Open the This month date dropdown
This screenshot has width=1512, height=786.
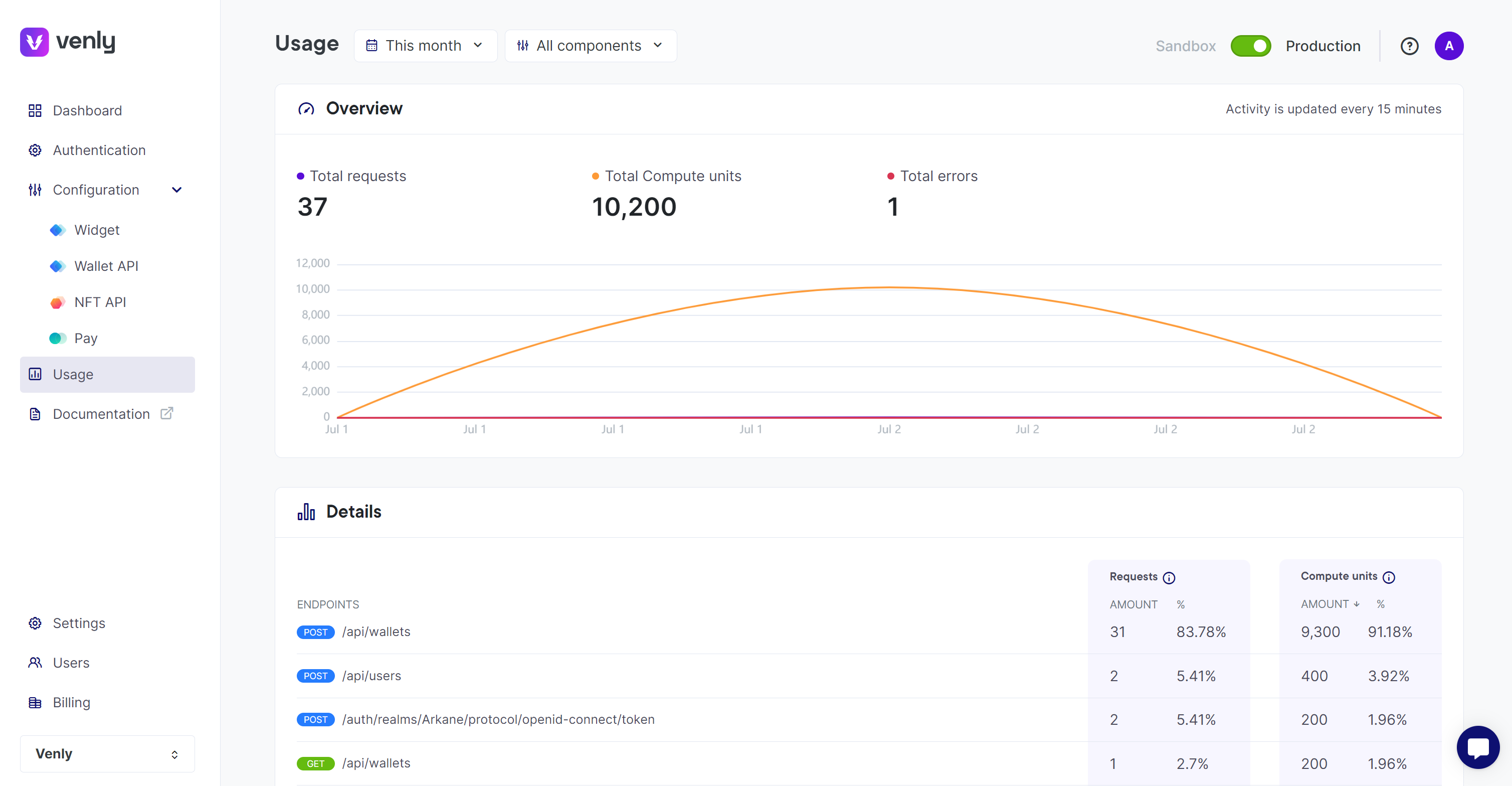[x=426, y=46]
